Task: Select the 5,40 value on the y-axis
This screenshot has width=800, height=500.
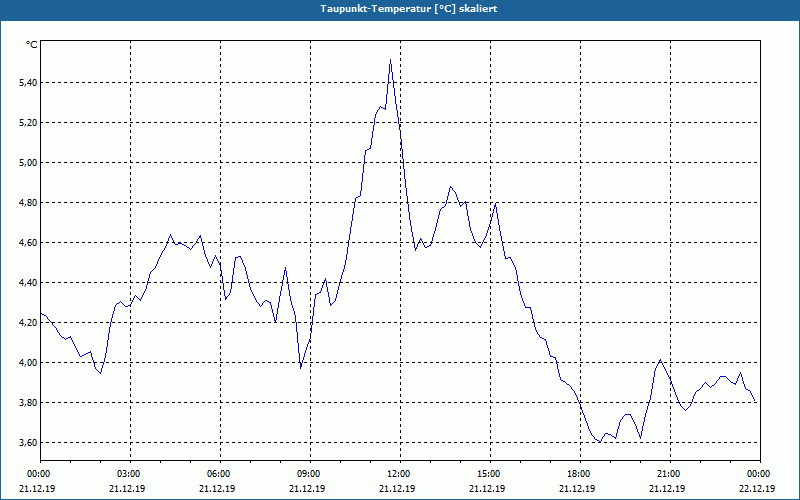Action: click(28, 83)
